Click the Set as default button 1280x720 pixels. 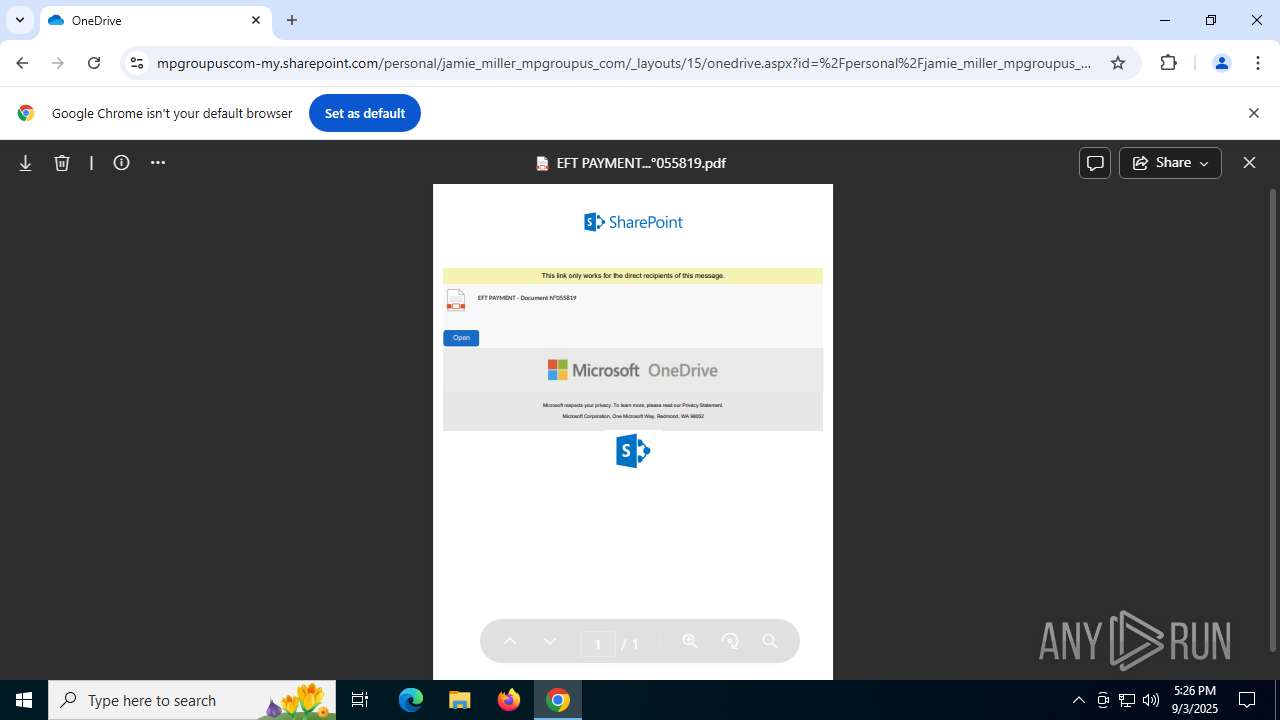[x=365, y=113]
